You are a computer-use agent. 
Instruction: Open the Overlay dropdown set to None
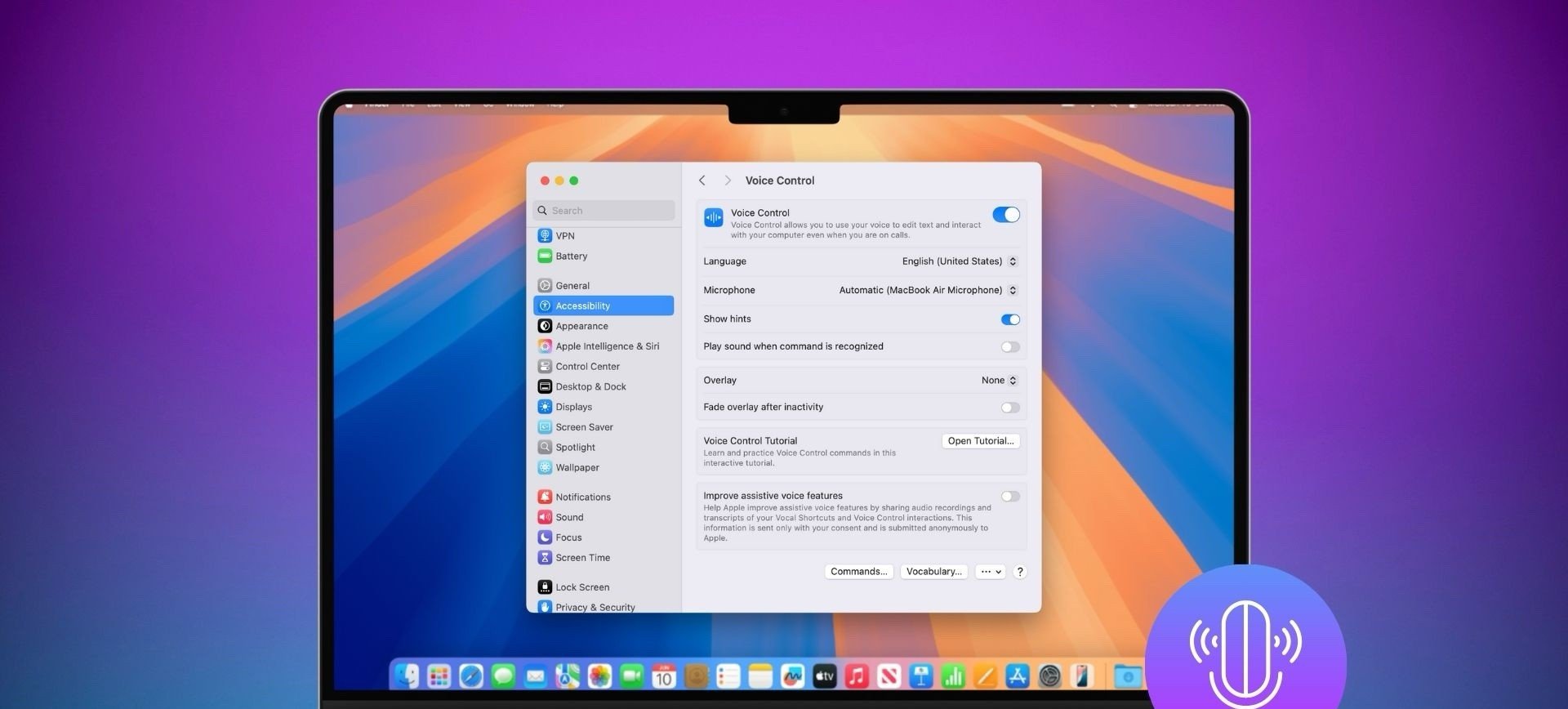1000,381
